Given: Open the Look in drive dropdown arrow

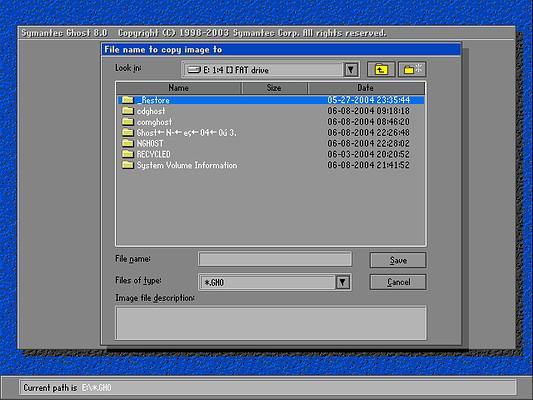Looking at the screenshot, I should click(x=351, y=70).
